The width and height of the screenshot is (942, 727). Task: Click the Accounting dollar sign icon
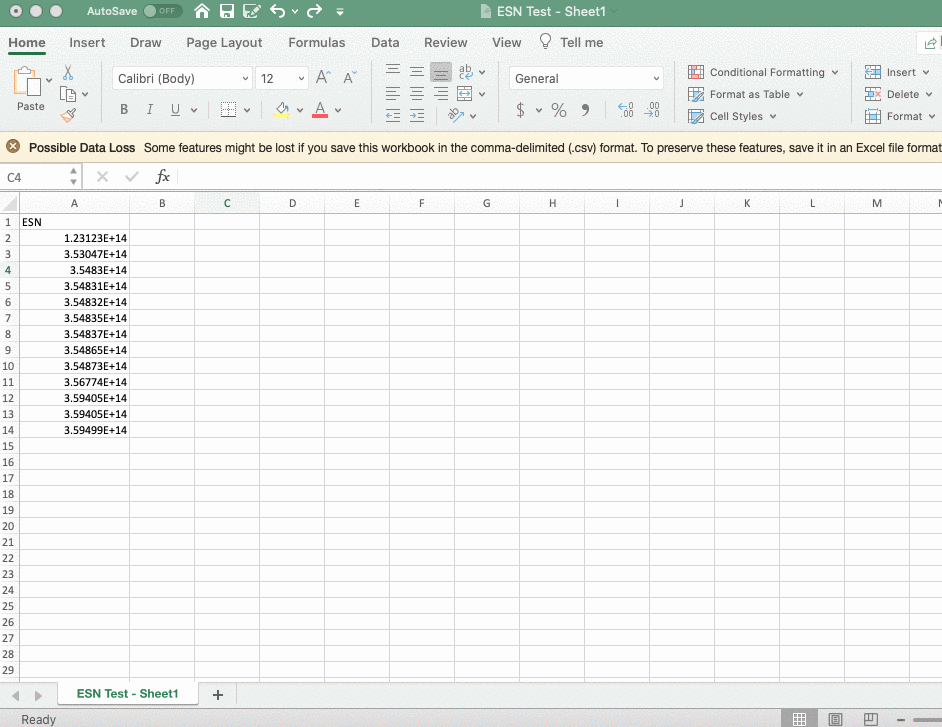pos(520,110)
